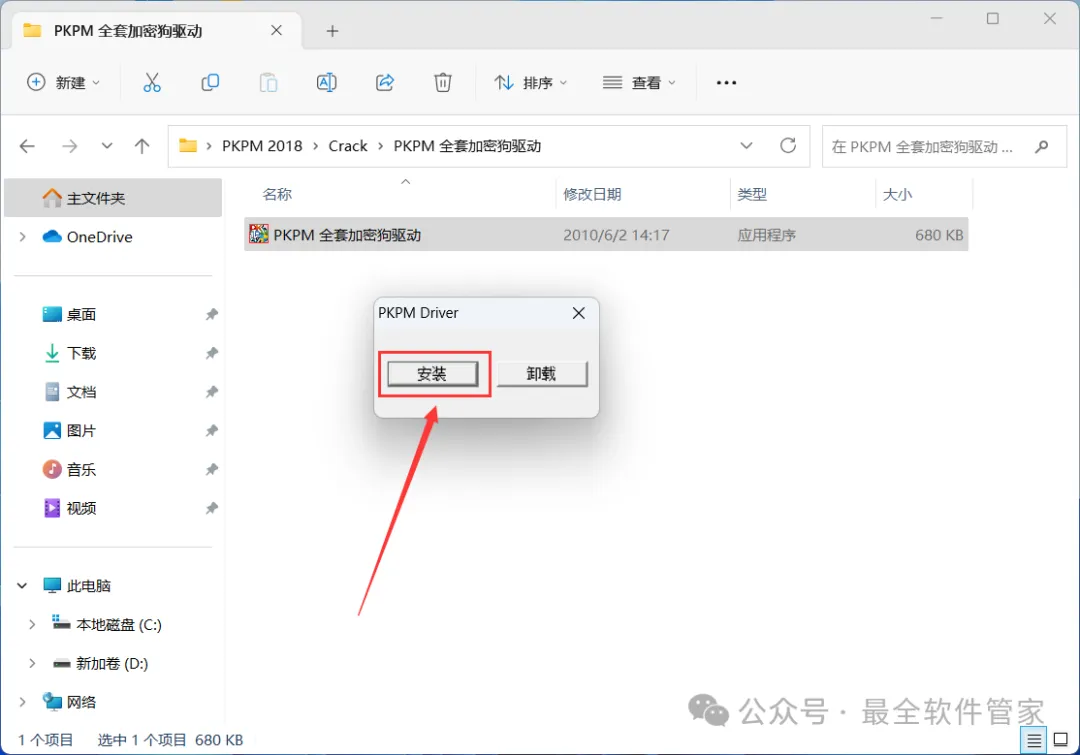The image size is (1080, 755).
Task: Go up one folder level
Action: click(x=142, y=146)
